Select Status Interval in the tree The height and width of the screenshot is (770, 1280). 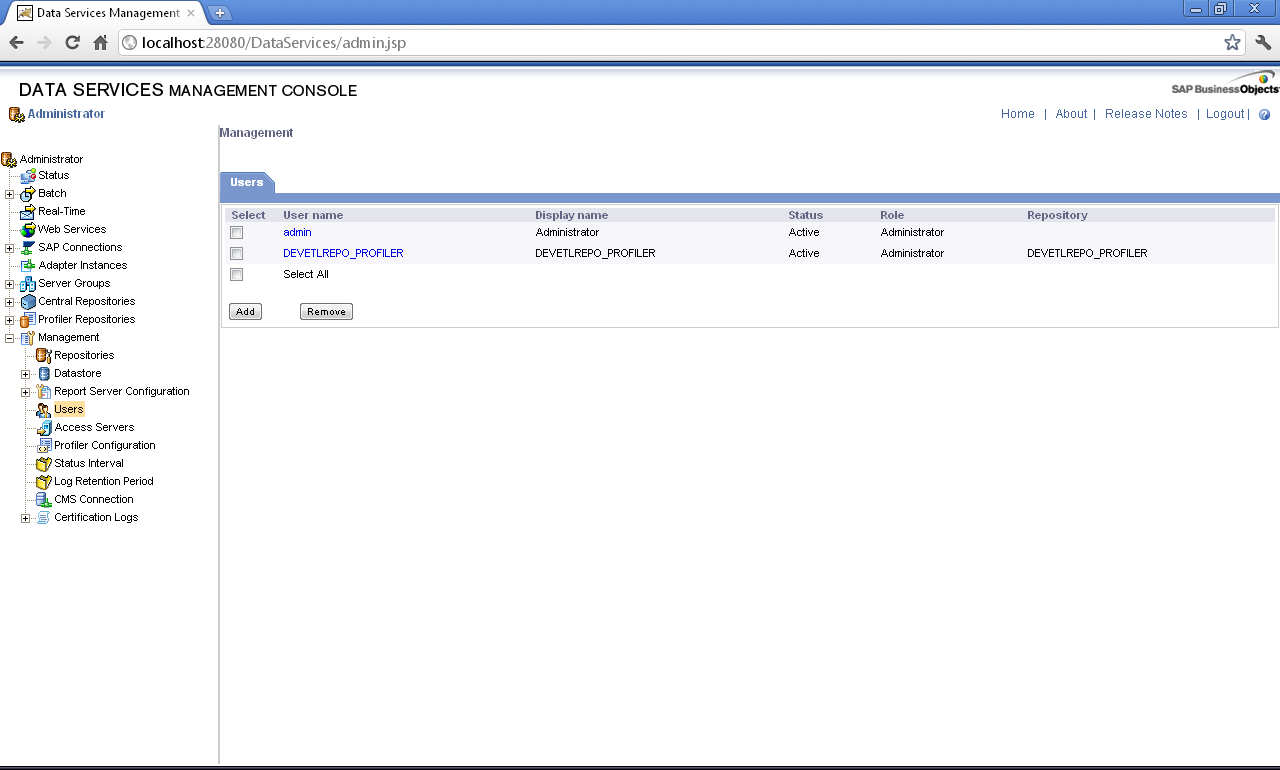[89, 464]
